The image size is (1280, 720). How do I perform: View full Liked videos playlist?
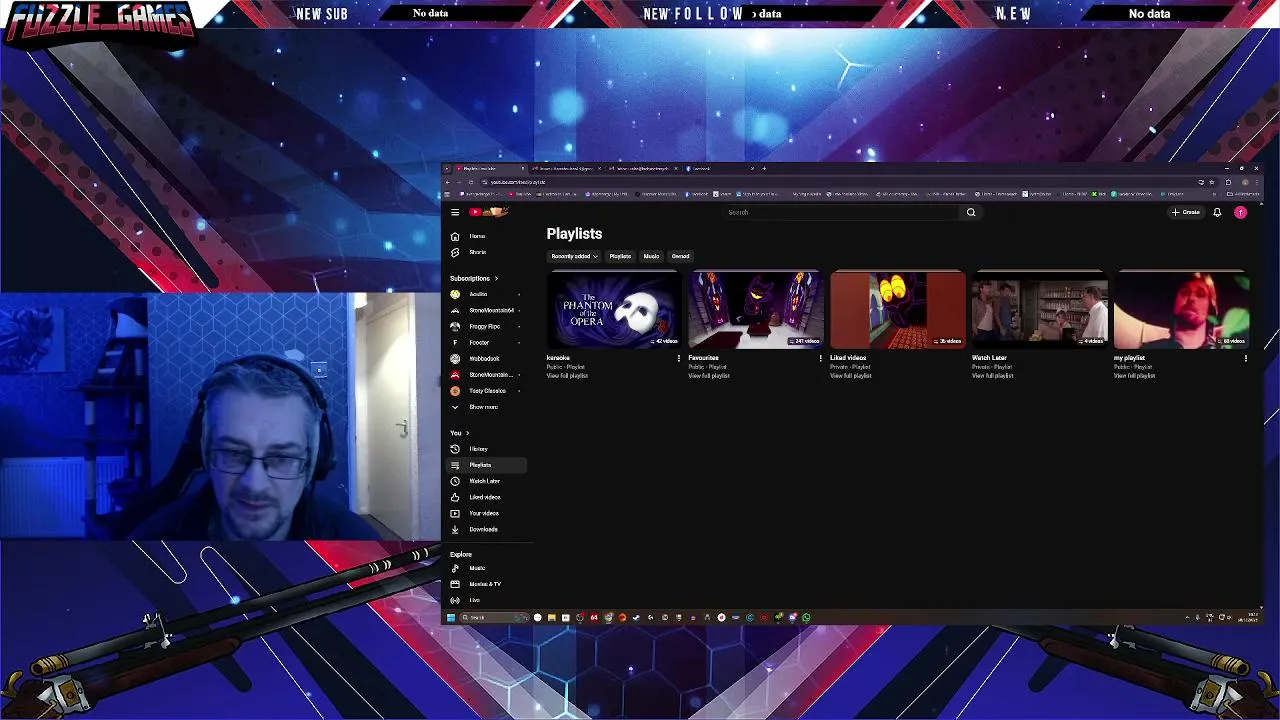tap(851, 375)
